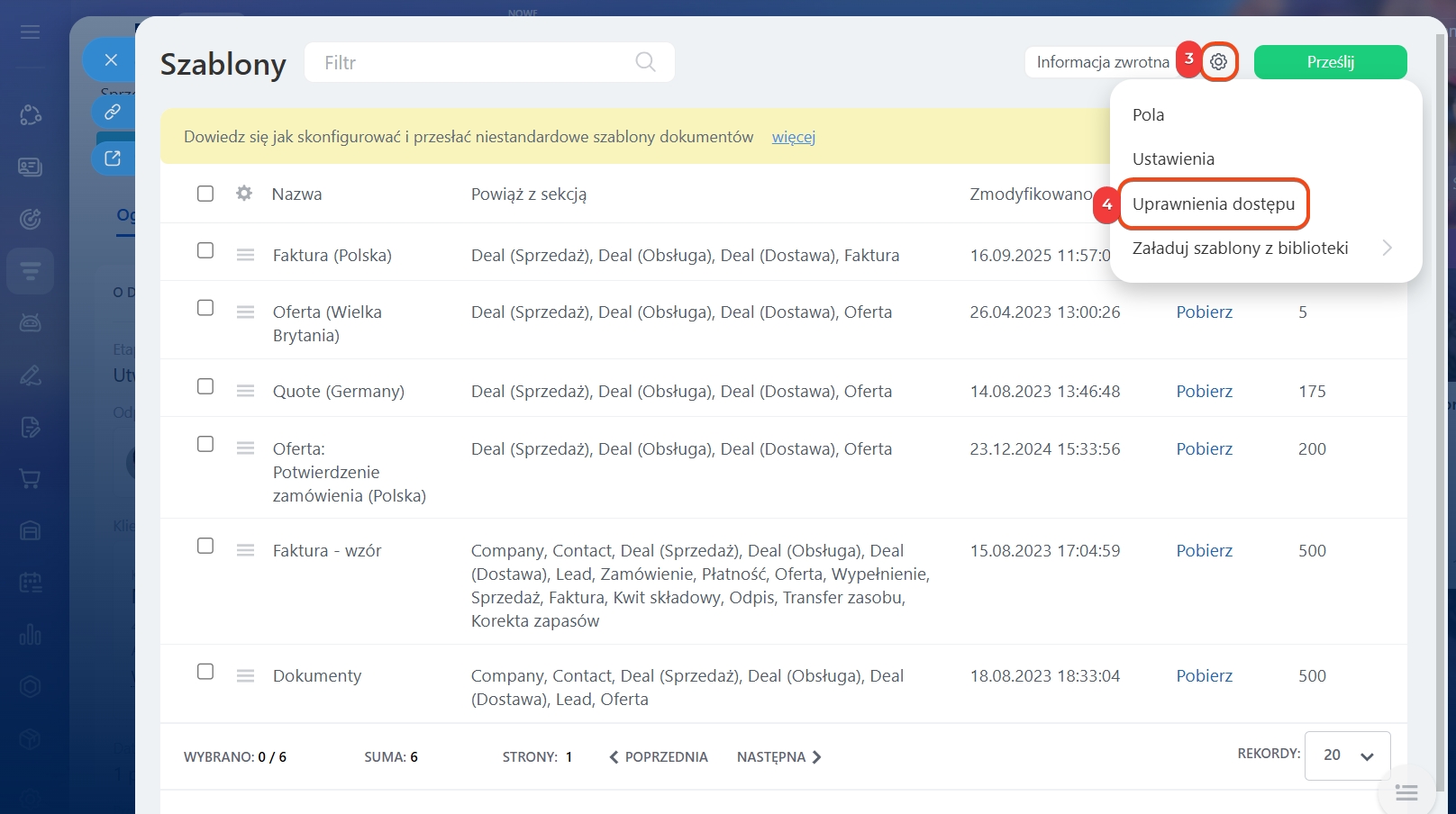Screen dimensions: 1456x814
Task: Click into the Filtr search field
Action: [469, 62]
